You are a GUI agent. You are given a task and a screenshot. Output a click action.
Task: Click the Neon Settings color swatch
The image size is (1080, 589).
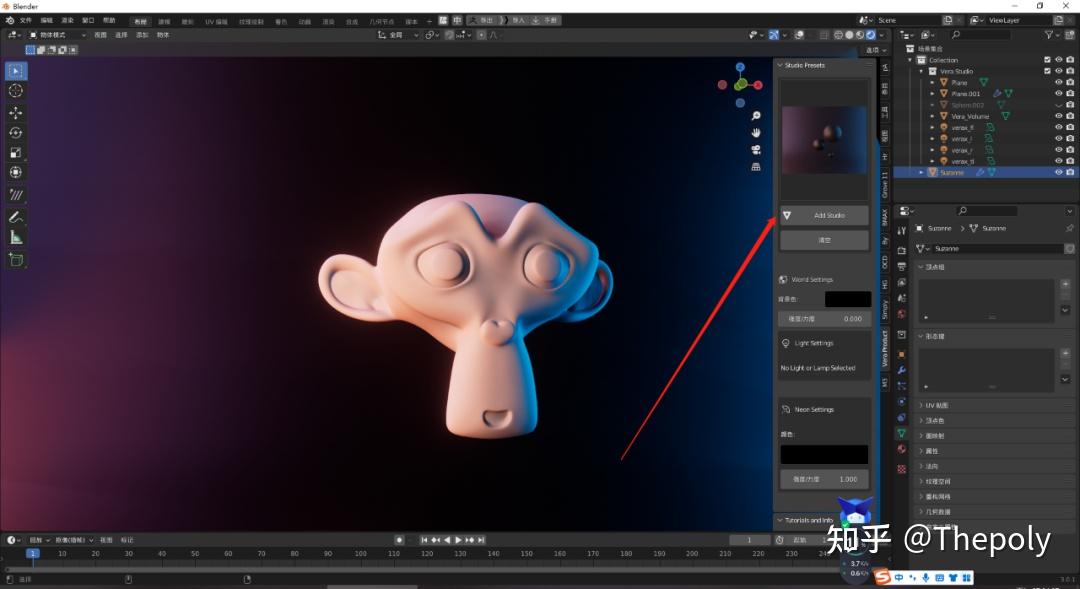[x=824, y=454]
